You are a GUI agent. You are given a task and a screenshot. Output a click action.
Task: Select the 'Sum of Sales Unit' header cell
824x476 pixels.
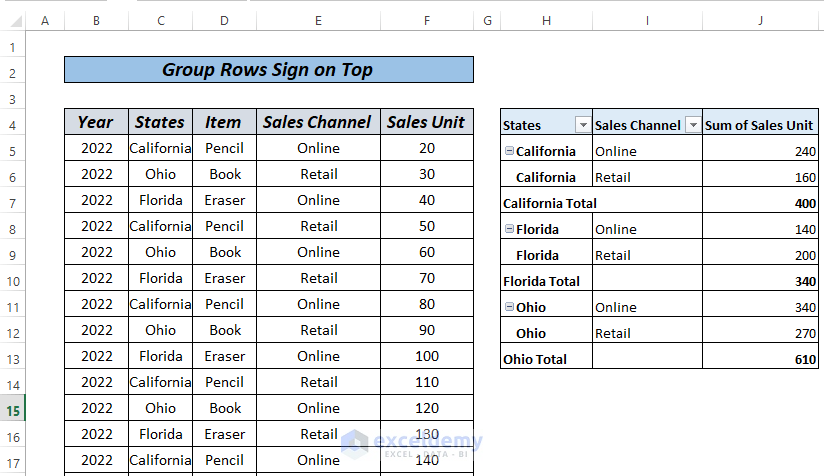point(761,125)
